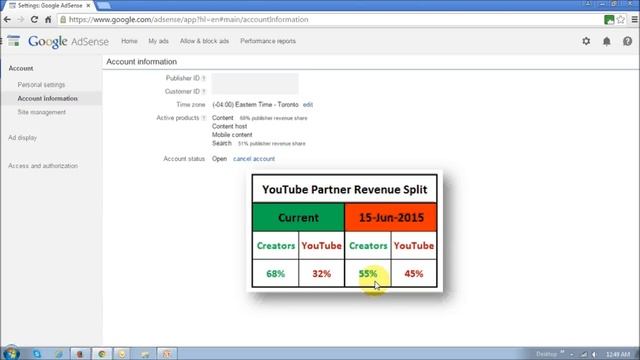Open AdSense settings gear icon

586,41
